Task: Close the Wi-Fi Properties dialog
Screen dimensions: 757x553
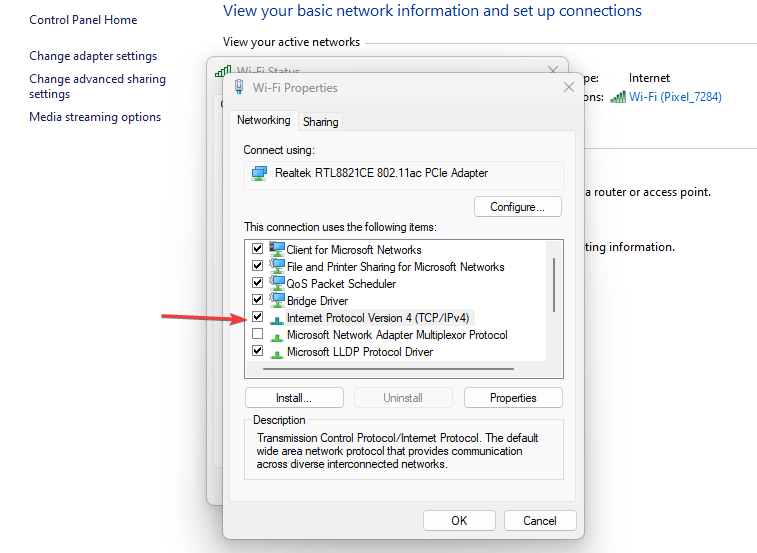Action: pos(569,87)
